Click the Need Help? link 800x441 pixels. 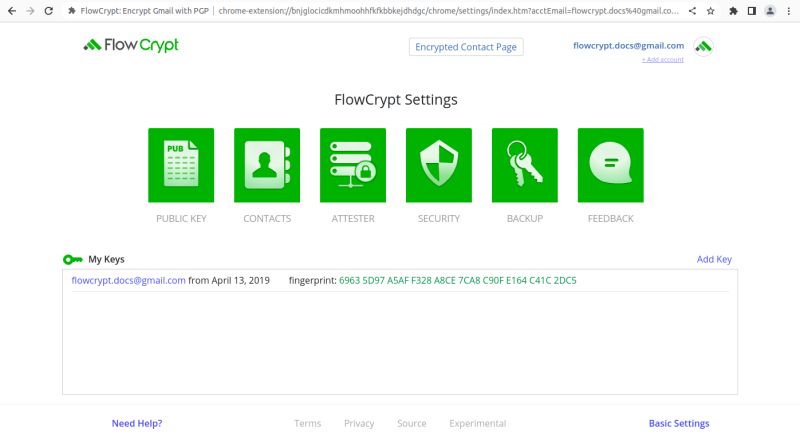click(x=137, y=423)
